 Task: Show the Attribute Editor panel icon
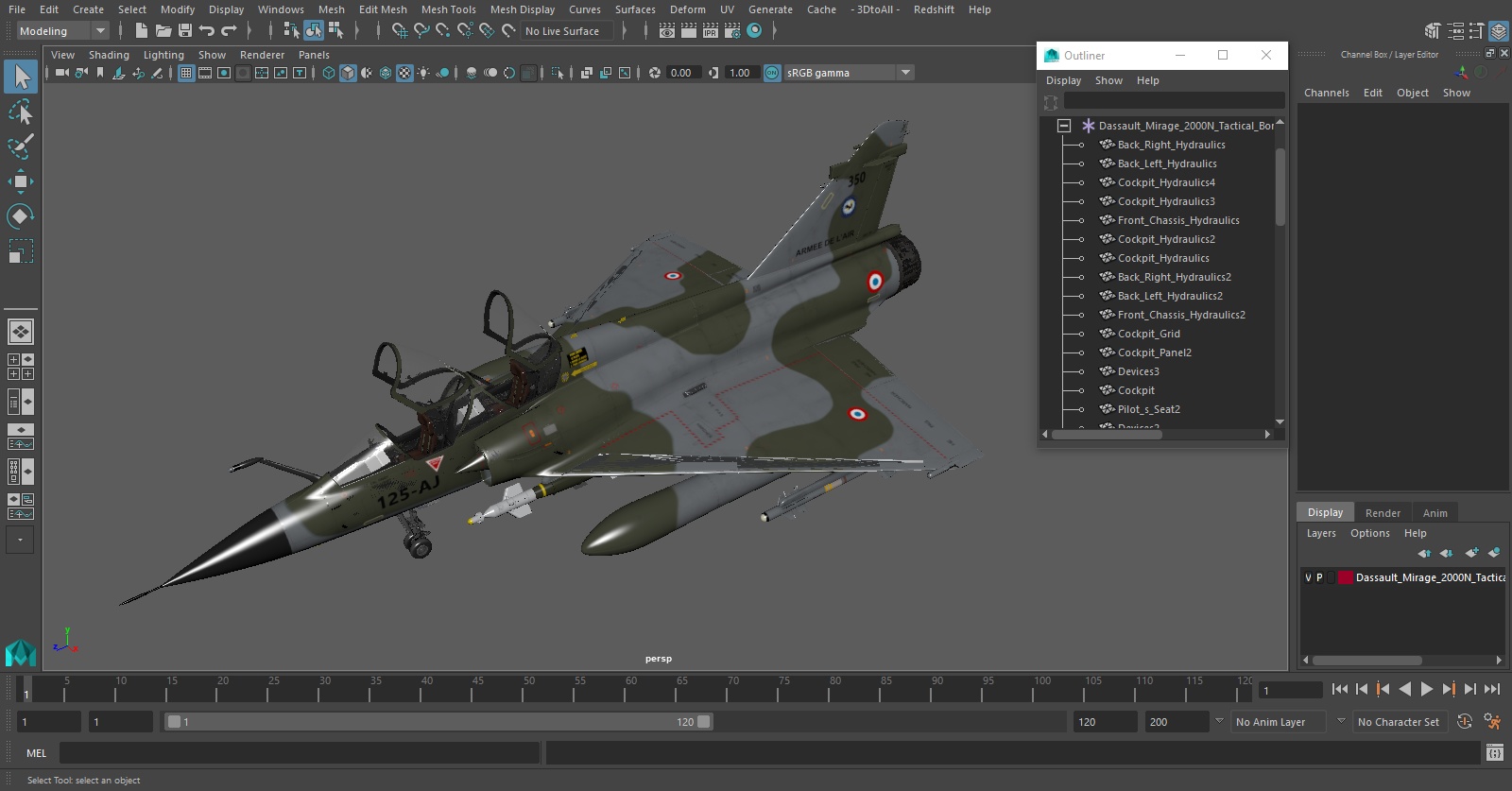click(1455, 31)
